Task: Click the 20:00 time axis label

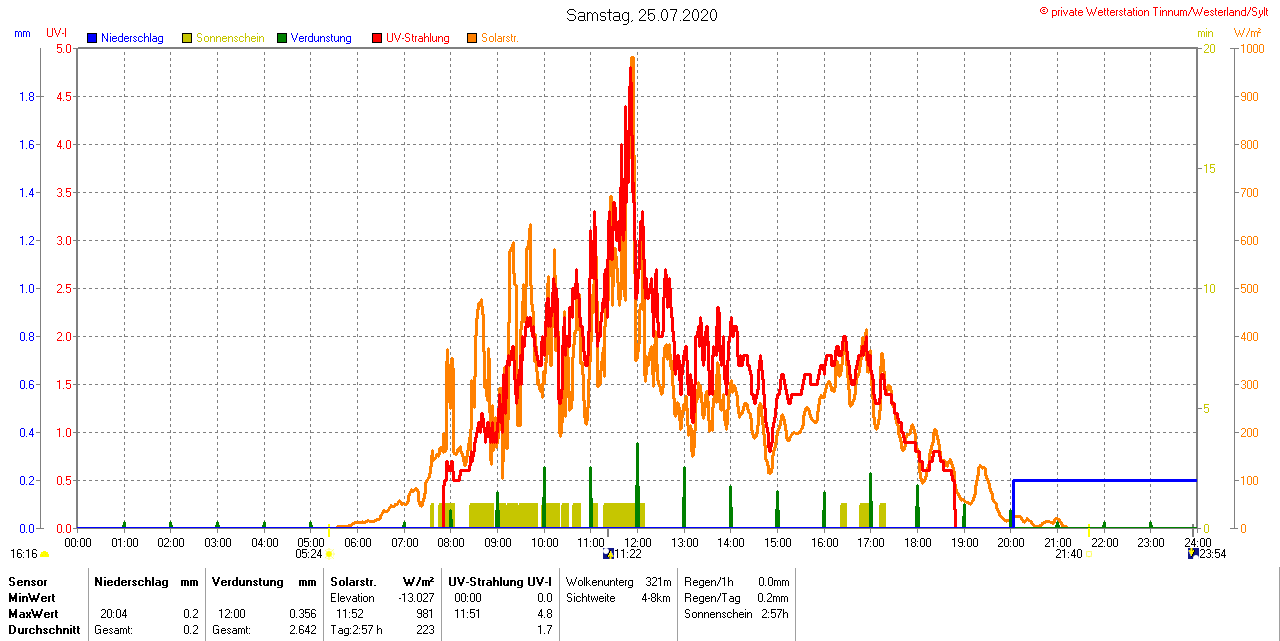Action: point(1010,543)
